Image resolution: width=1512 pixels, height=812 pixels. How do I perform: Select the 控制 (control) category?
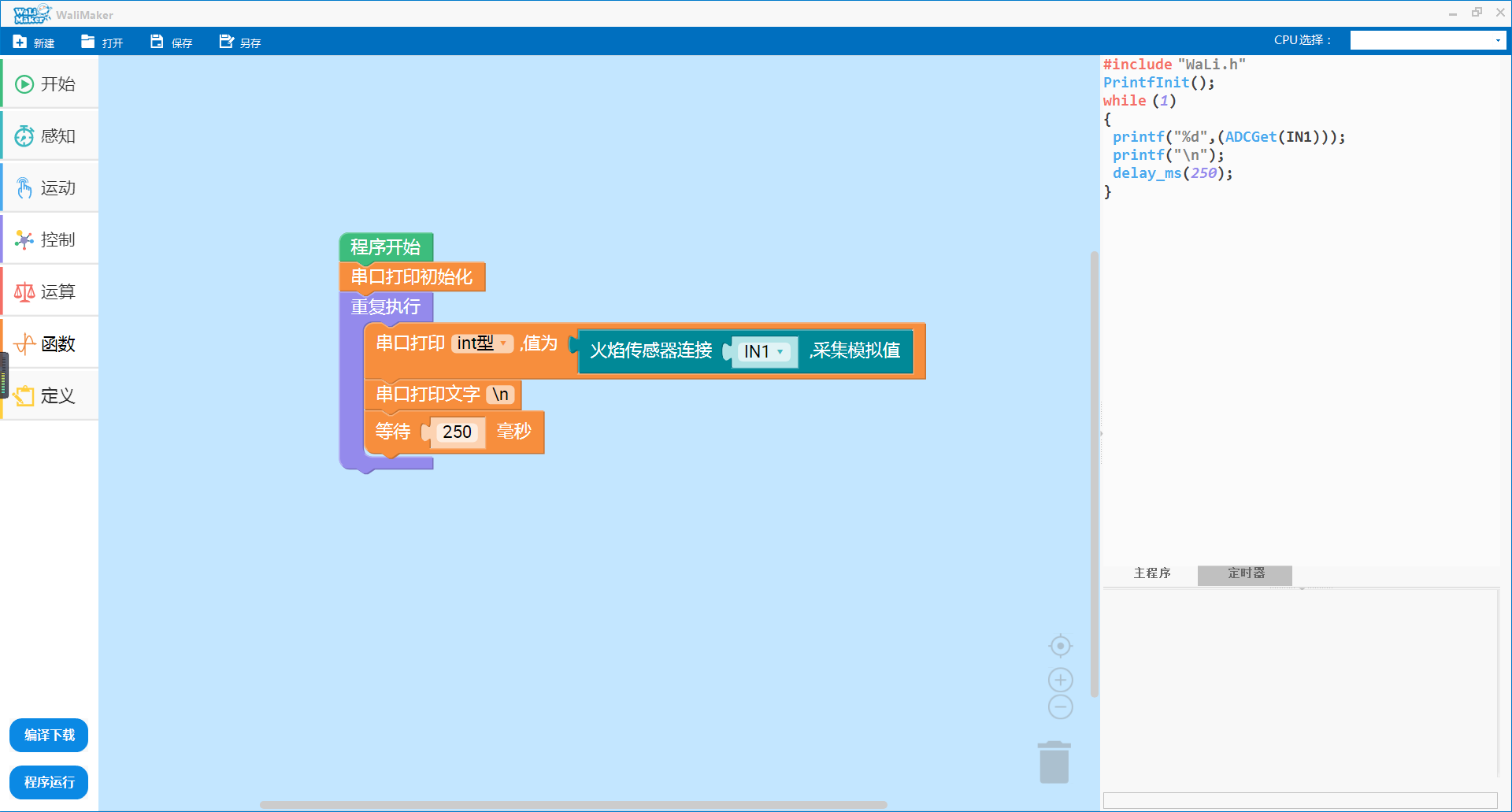pyautogui.click(x=50, y=240)
